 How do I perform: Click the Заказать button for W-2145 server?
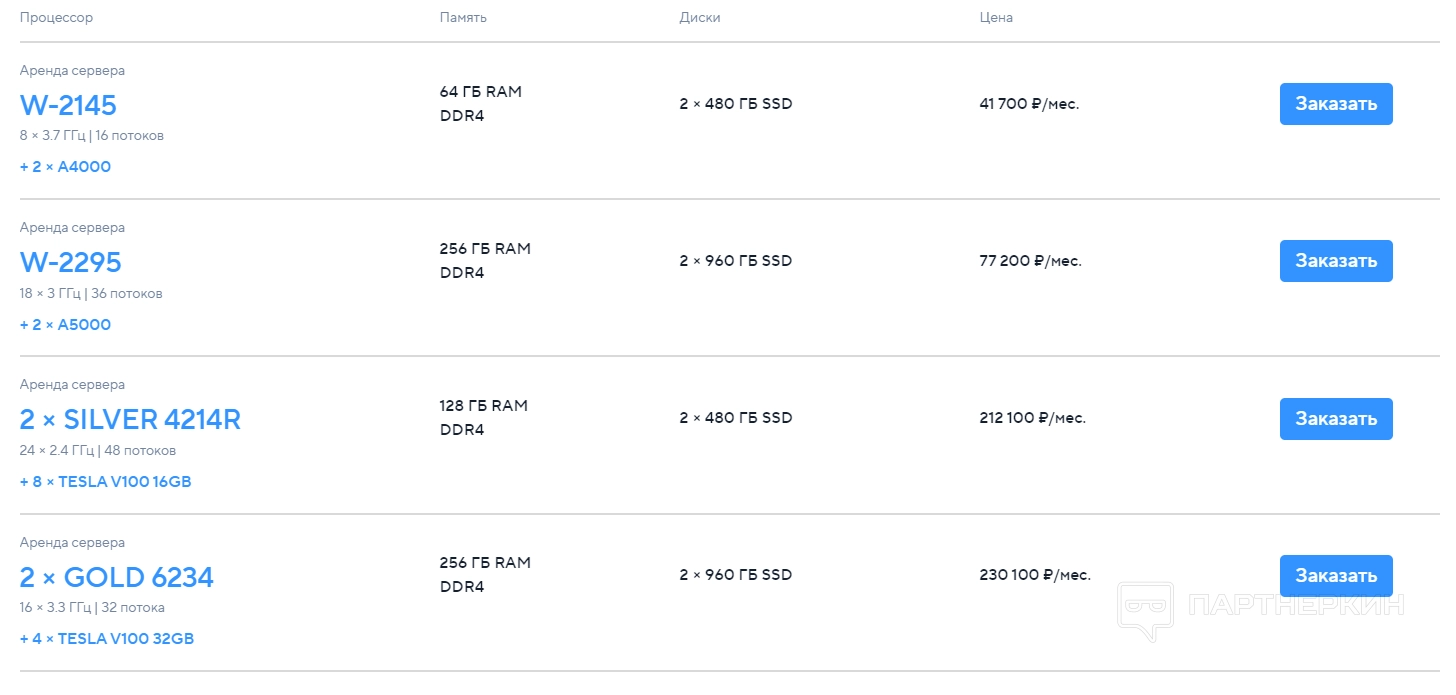click(x=1335, y=104)
